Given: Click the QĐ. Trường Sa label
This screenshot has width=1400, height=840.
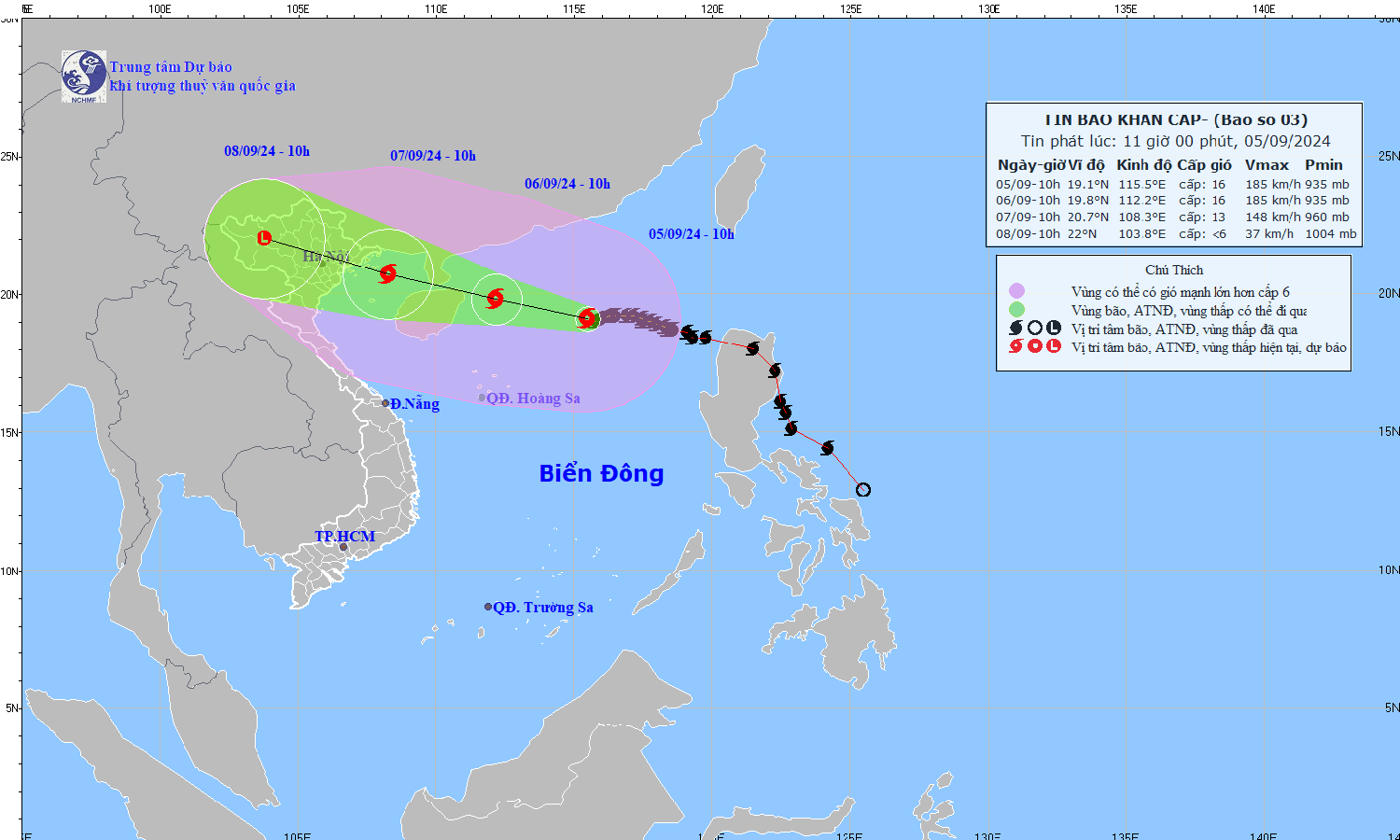Looking at the screenshot, I should (542, 608).
